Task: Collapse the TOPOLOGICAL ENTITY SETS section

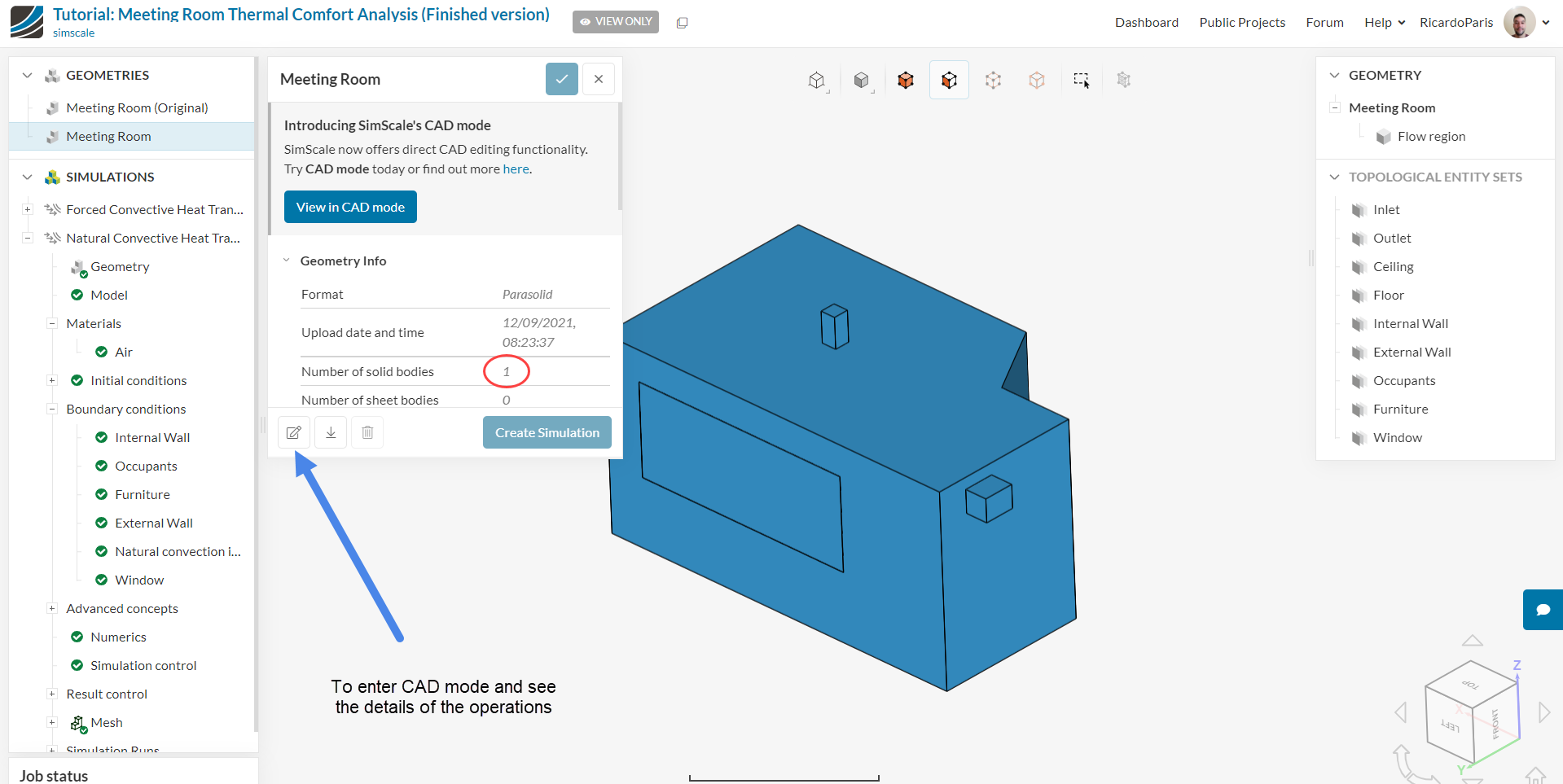Action: 1334,177
